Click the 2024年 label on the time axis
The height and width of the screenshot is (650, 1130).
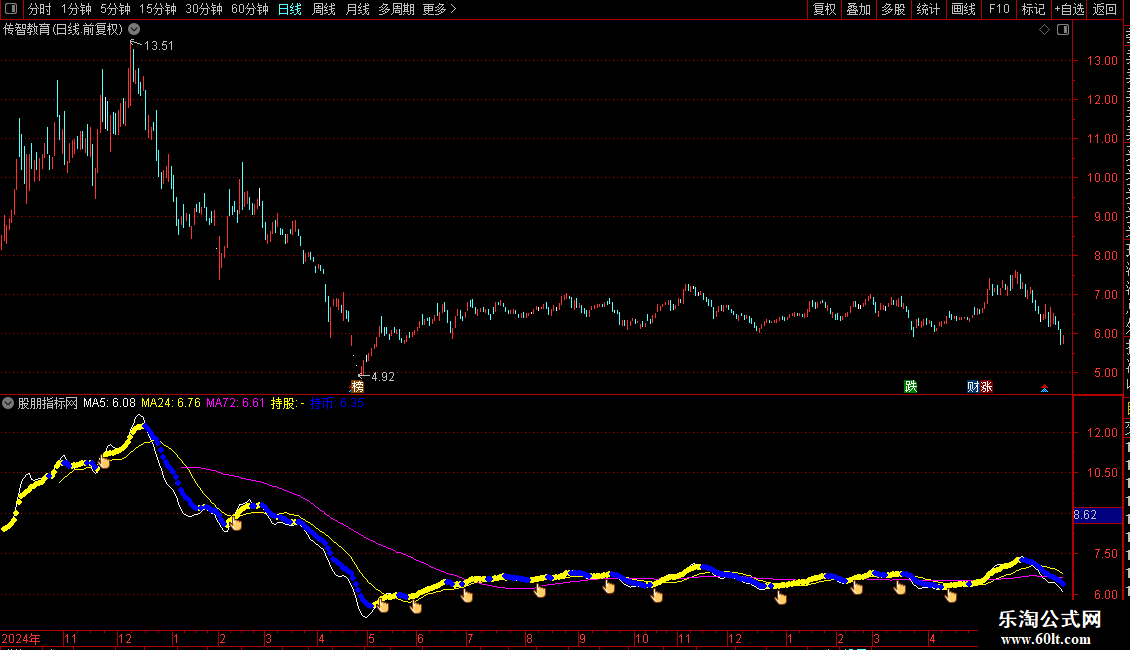tap(21, 638)
